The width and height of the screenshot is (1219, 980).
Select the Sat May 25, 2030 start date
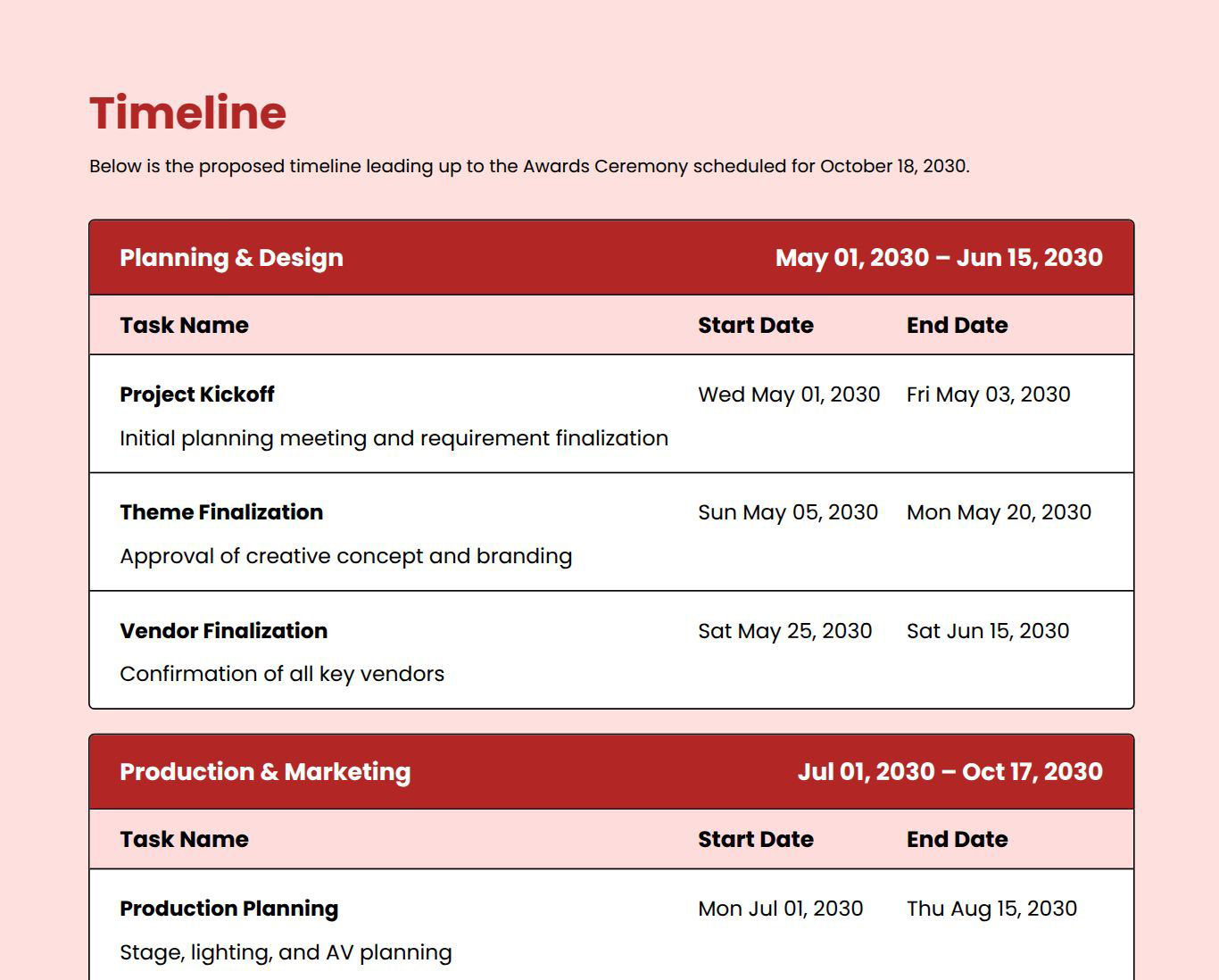784,631
